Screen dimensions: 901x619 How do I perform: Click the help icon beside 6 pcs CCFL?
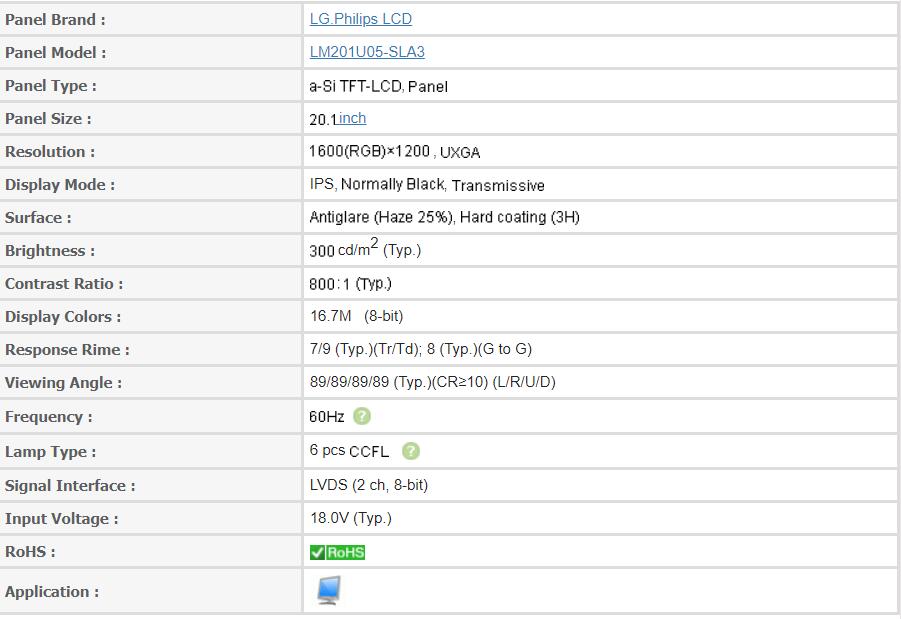coord(410,451)
